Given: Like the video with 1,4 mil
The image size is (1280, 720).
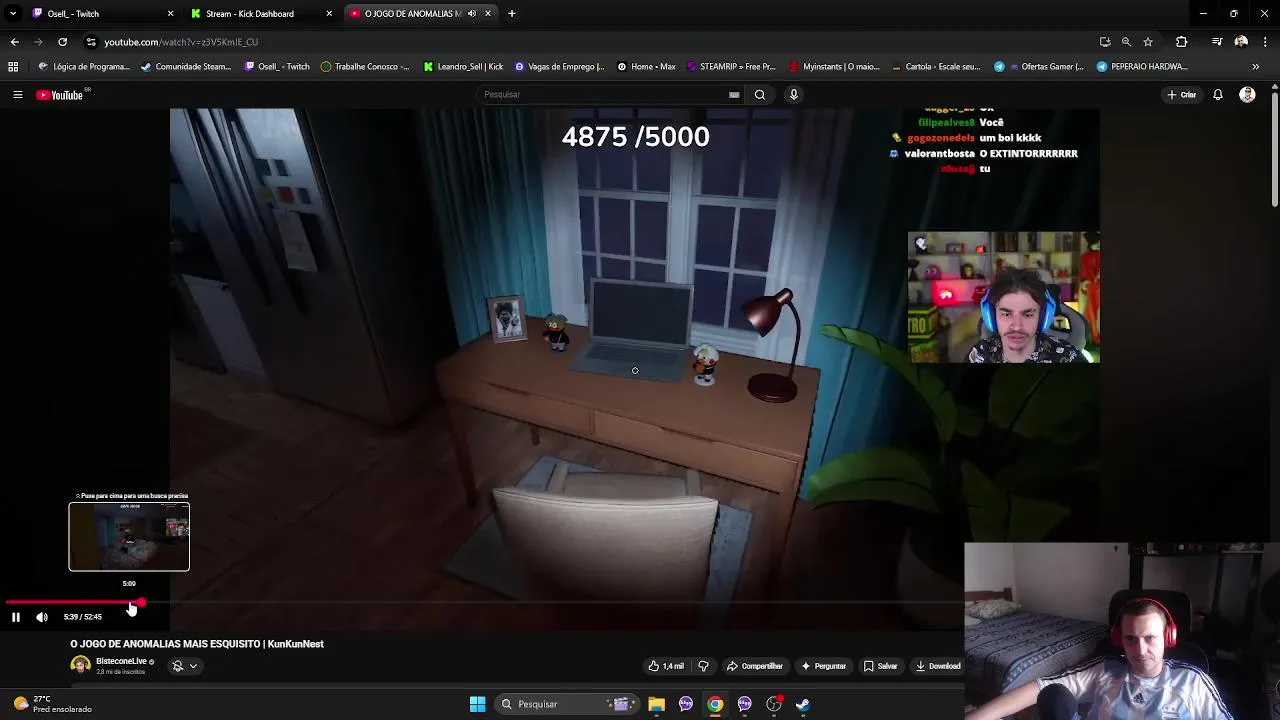Looking at the screenshot, I should click(x=666, y=666).
